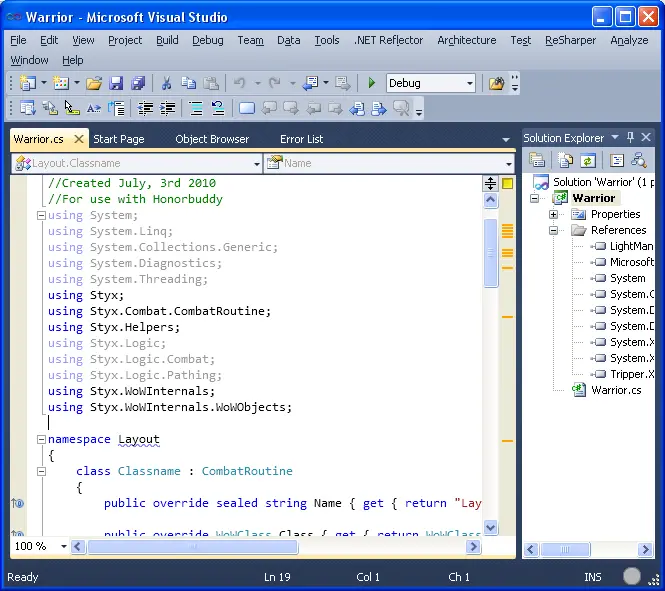Open the Build menu

(x=167, y=40)
